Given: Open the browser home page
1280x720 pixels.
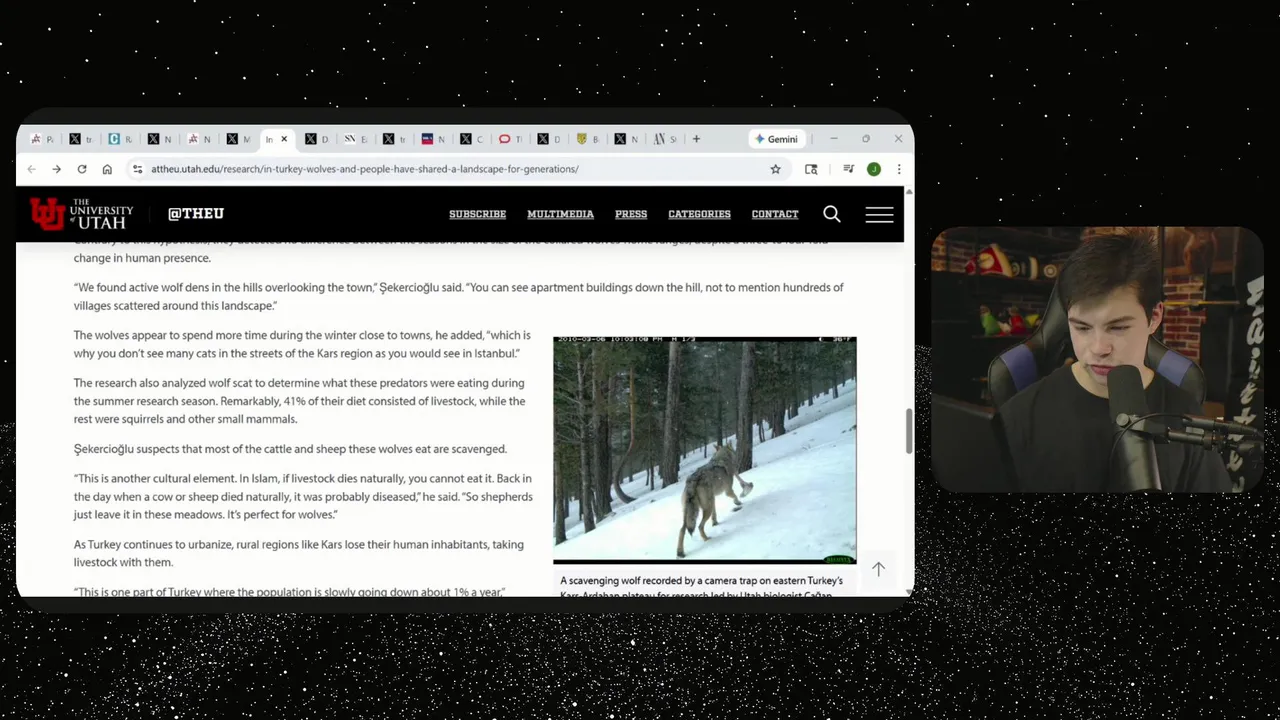Looking at the screenshot, I should [107, 169].
